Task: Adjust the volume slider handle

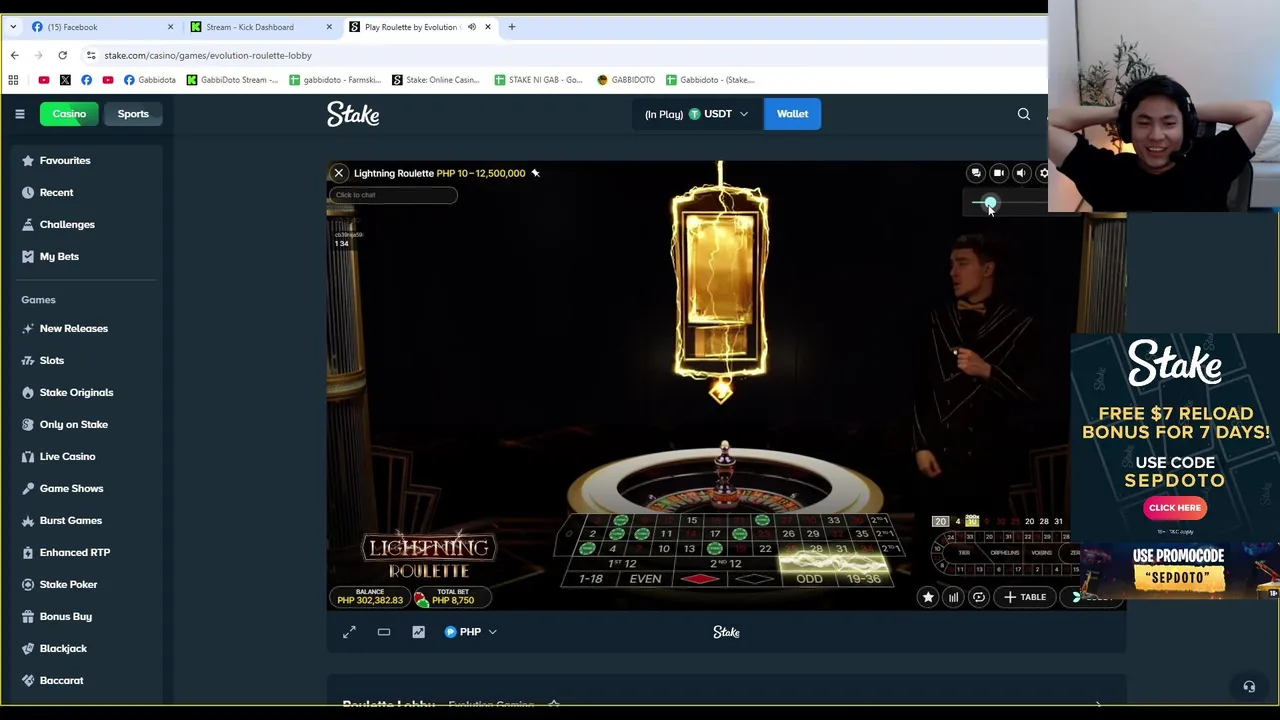Action: (x=989, y=202)
